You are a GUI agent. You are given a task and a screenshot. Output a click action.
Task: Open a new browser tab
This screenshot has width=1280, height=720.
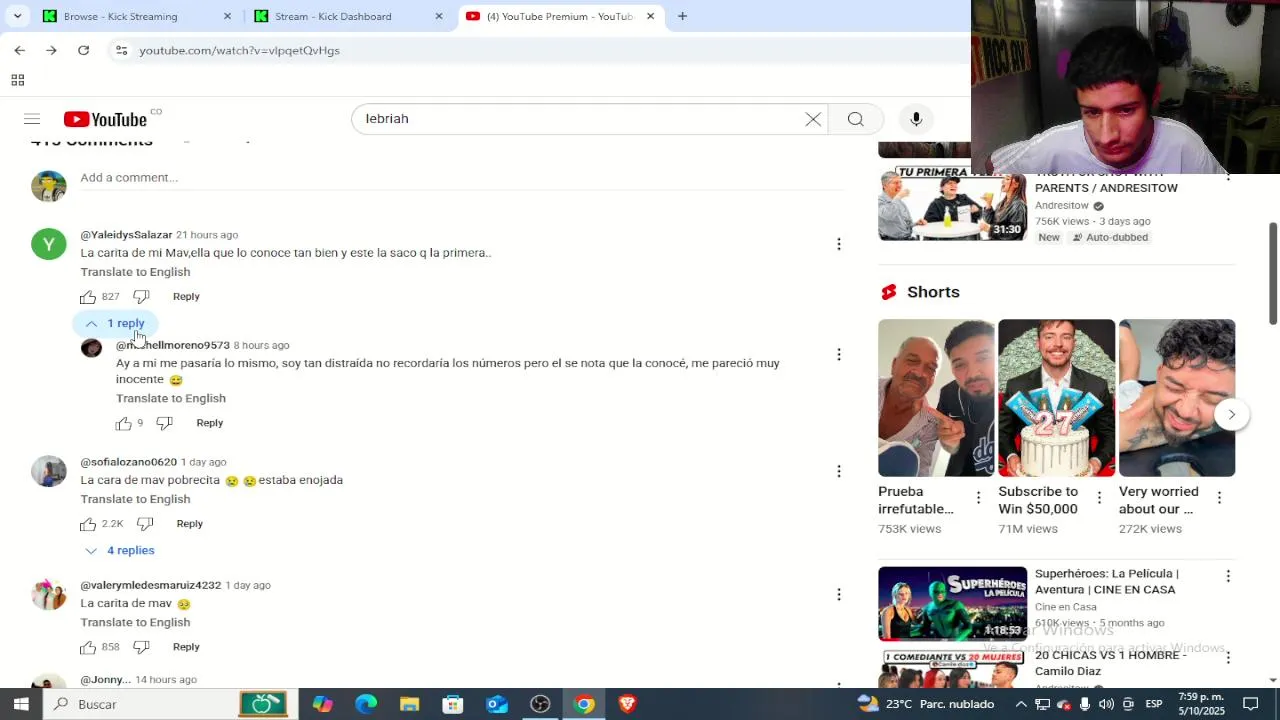(682, 16)
